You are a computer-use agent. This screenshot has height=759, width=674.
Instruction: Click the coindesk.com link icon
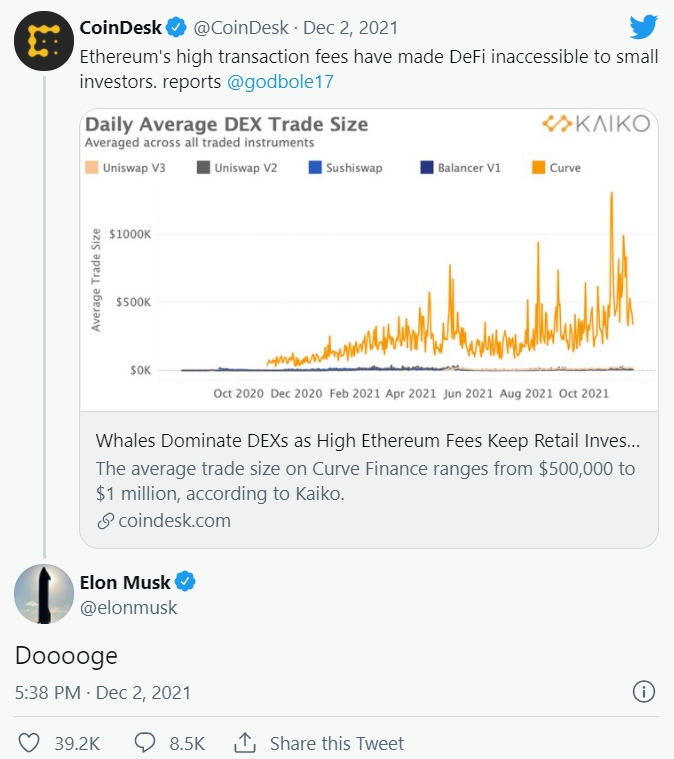click(x=105, y=521)
